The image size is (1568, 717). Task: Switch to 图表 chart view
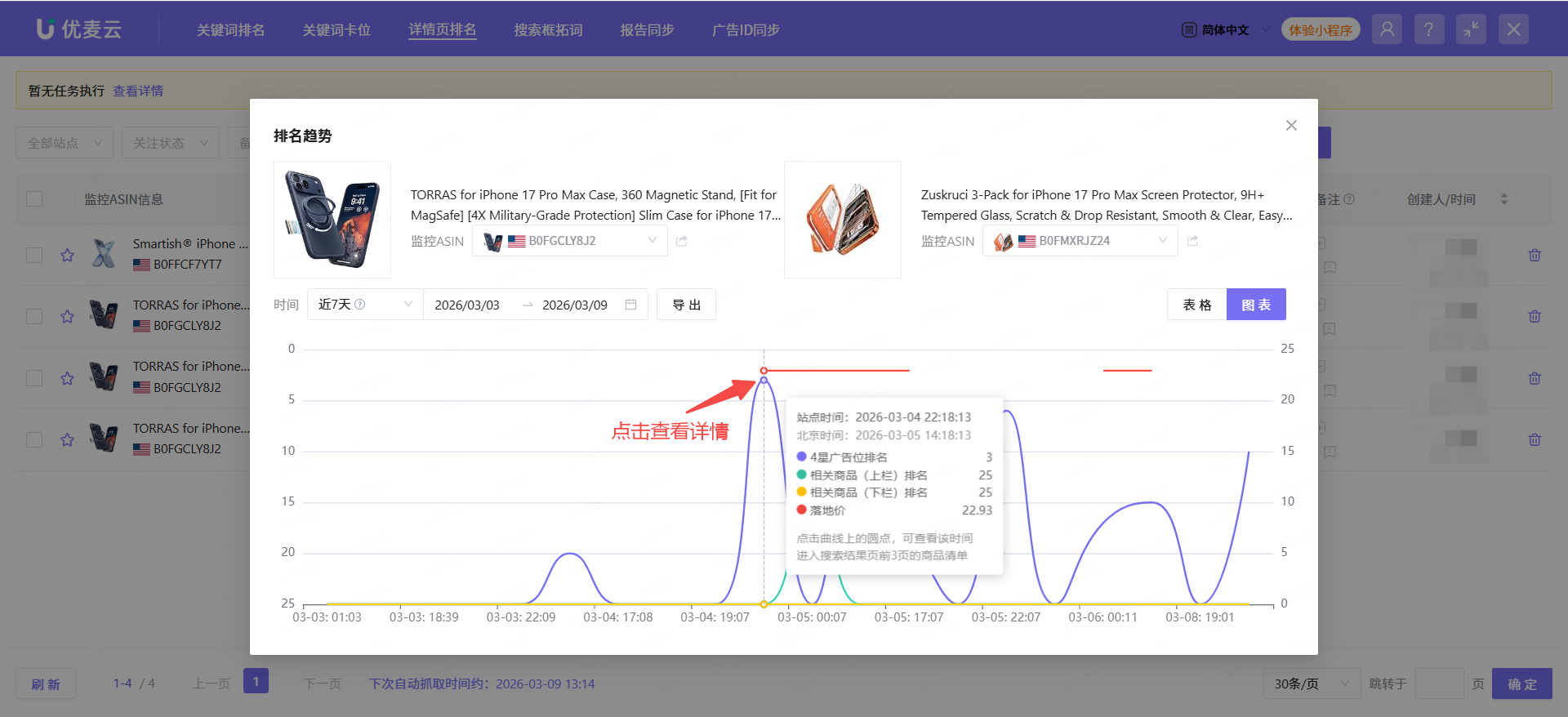click(x=1256, y=305)
